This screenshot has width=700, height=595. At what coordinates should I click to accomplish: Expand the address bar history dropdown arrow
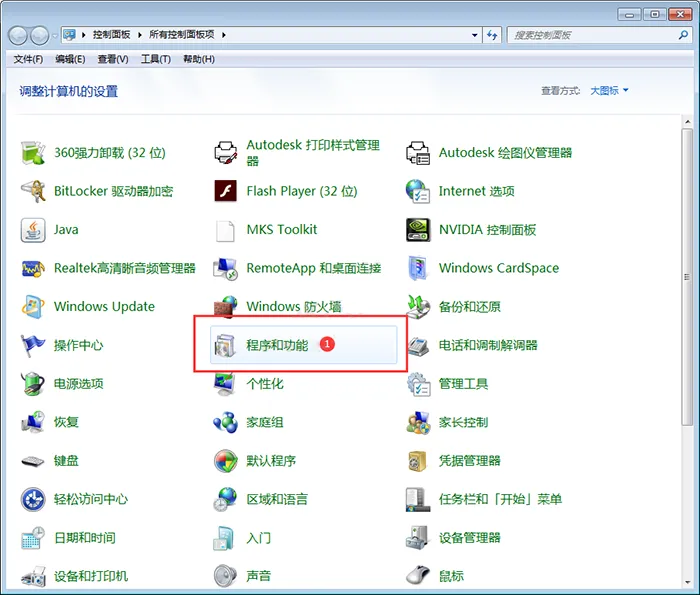474,35
